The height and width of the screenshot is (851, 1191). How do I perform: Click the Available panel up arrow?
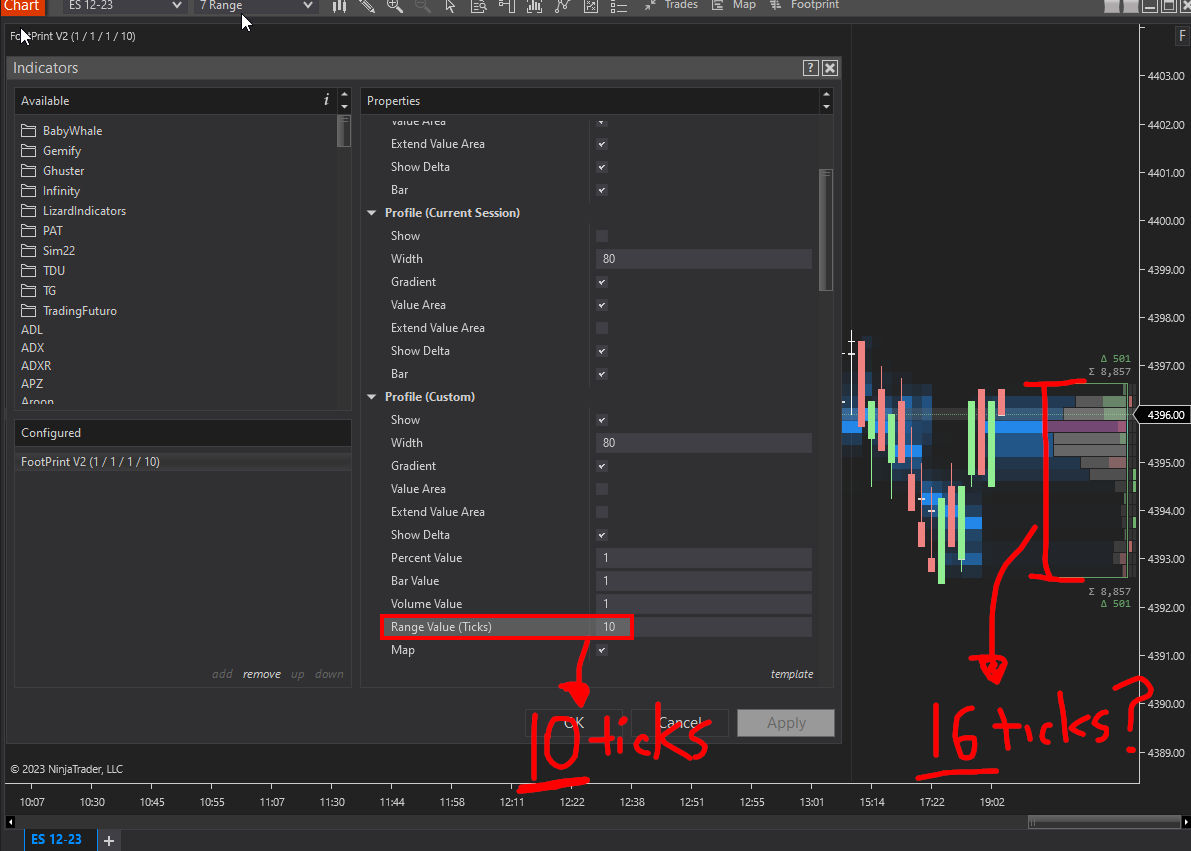click(x=344, y=95)
